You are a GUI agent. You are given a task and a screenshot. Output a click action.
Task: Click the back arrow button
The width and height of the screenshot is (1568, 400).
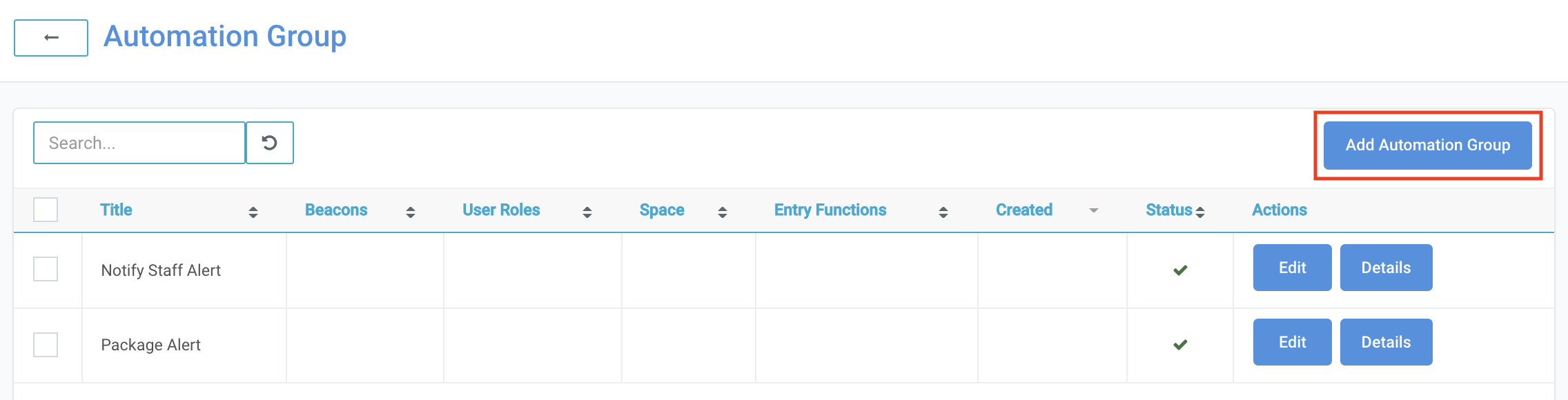pyautogui.click(x=51, y=38)
